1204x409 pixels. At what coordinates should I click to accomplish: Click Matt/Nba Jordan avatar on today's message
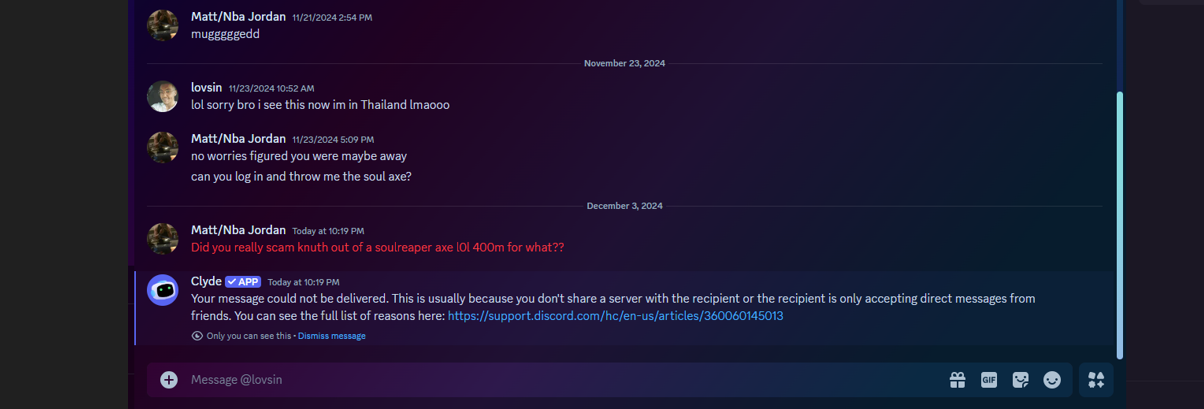(163, 238)
